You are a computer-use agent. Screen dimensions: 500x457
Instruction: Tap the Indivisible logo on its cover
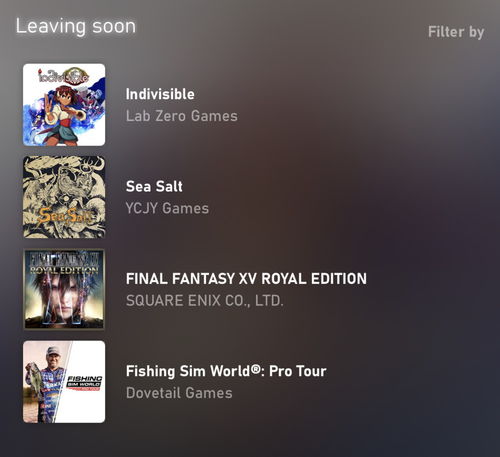tap(63, 76)
